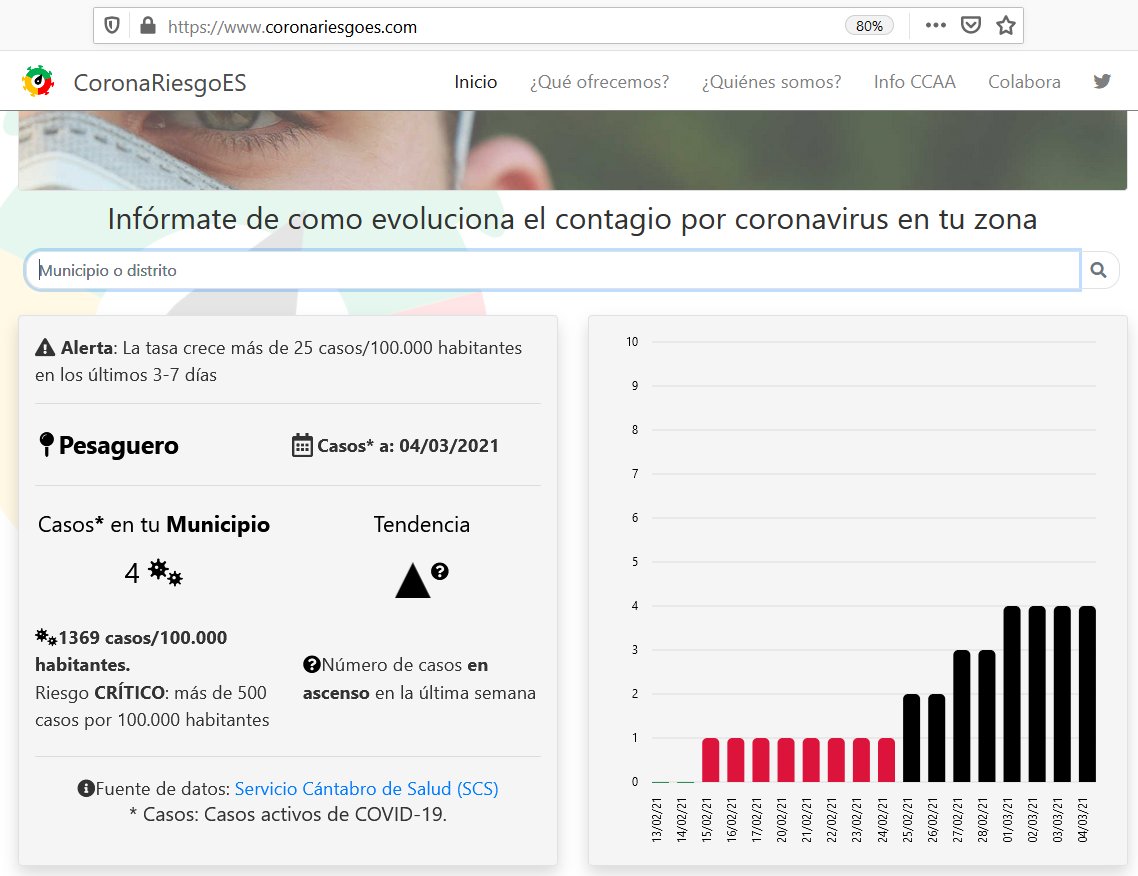Click the 1369 casos/100.000 habitantes text
The image size is (1138, 876).
tap(131, 651)
